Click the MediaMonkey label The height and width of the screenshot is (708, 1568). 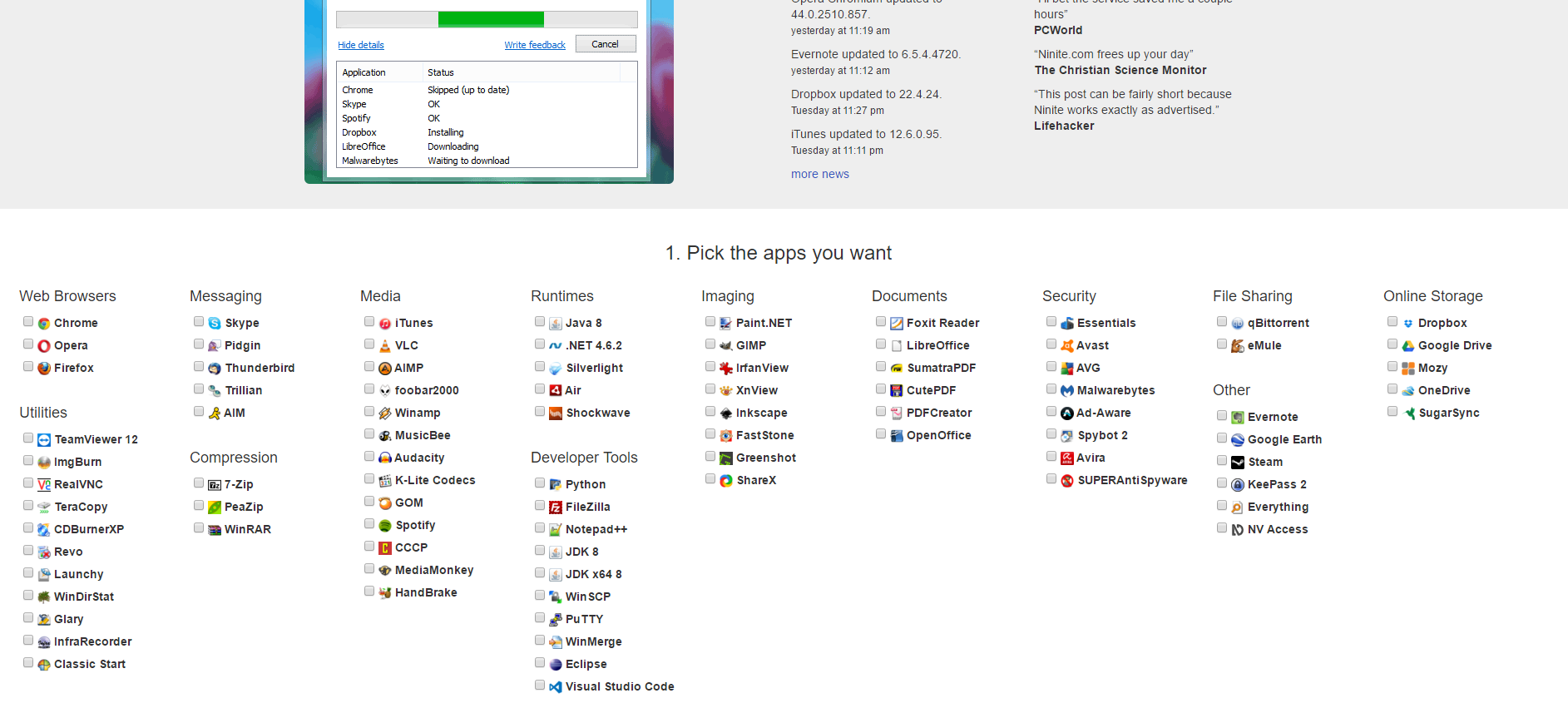coord(434,571)
